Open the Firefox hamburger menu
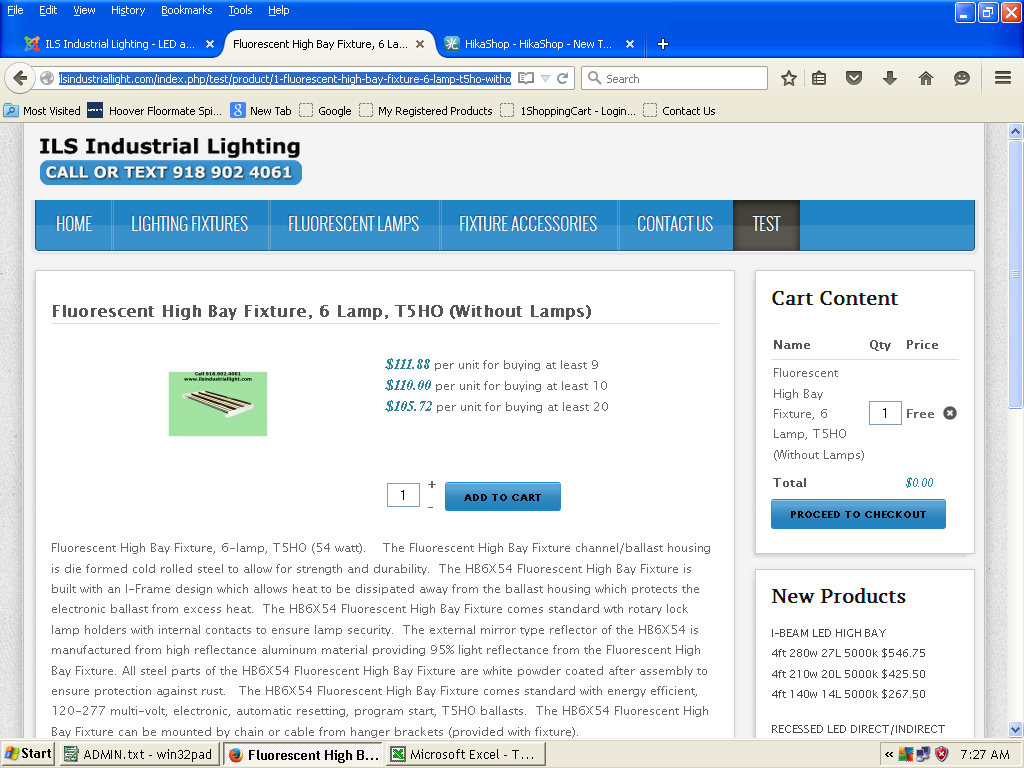 [1003, 78]
